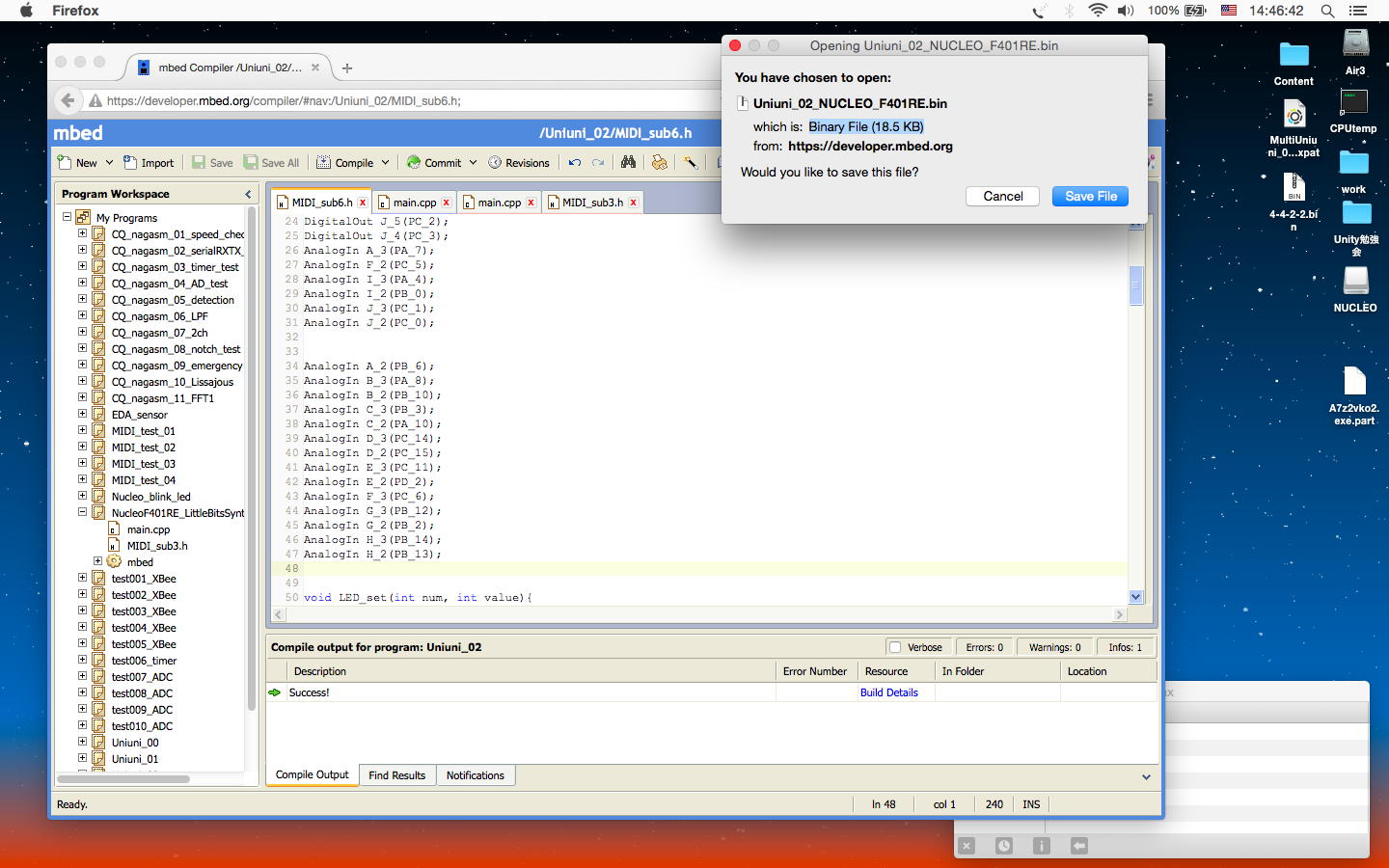The image size is (1389, 868).
Task: Select main.cpp under NucleoF401RE program
Action: tap(149, 529)
